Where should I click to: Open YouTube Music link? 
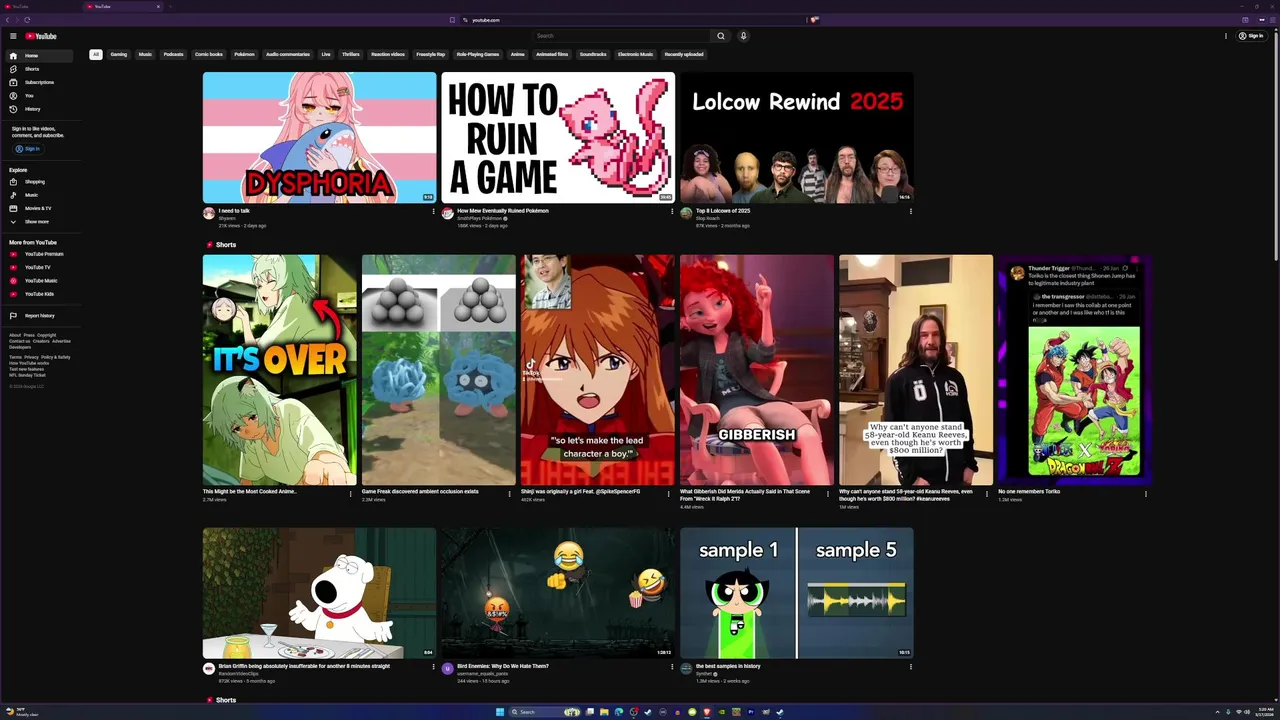[x=38, y=281]
